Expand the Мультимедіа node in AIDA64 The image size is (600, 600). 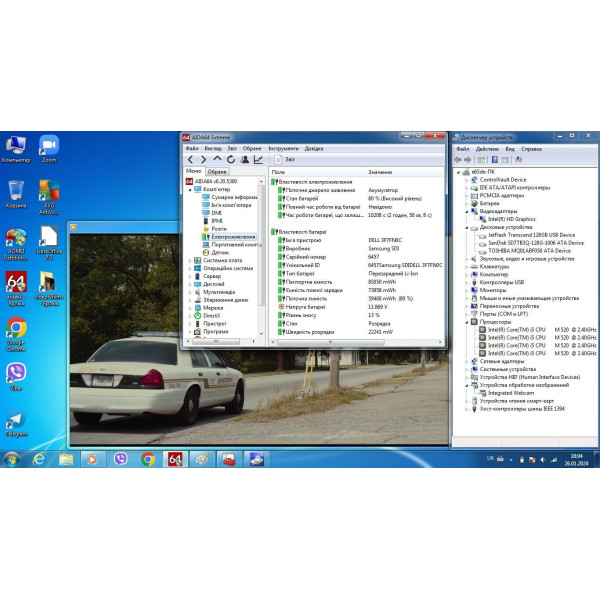(x=190, y=292)
